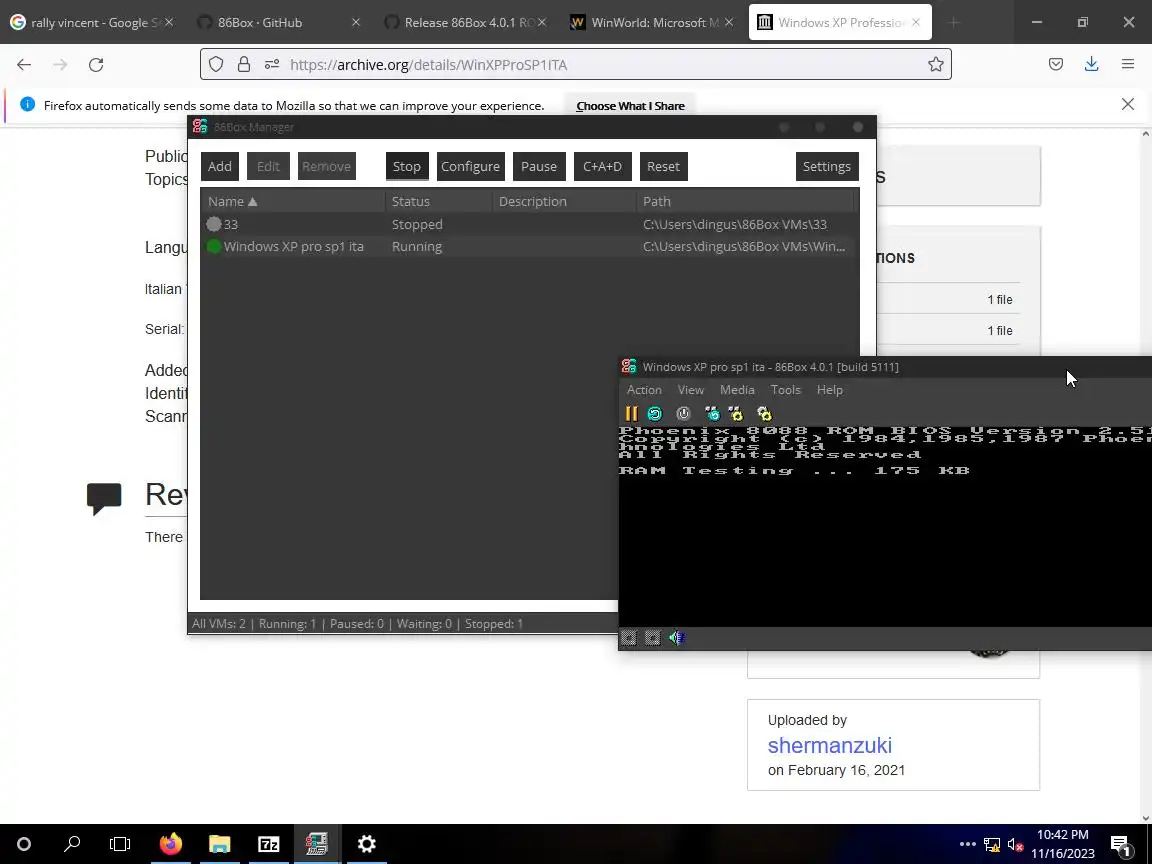Open the Help menu in 86Box
This screenshot has height=864, width=1152.
click(x=829, y=390)
